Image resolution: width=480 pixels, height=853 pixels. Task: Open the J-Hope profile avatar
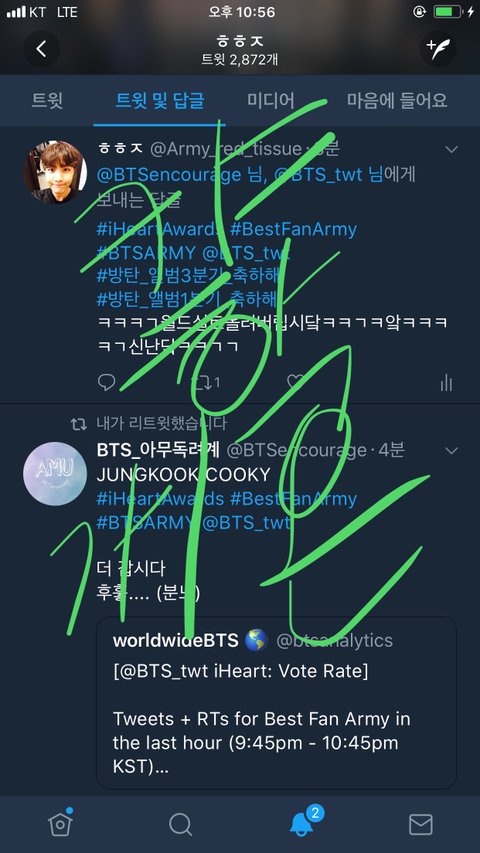coord(55,172)
